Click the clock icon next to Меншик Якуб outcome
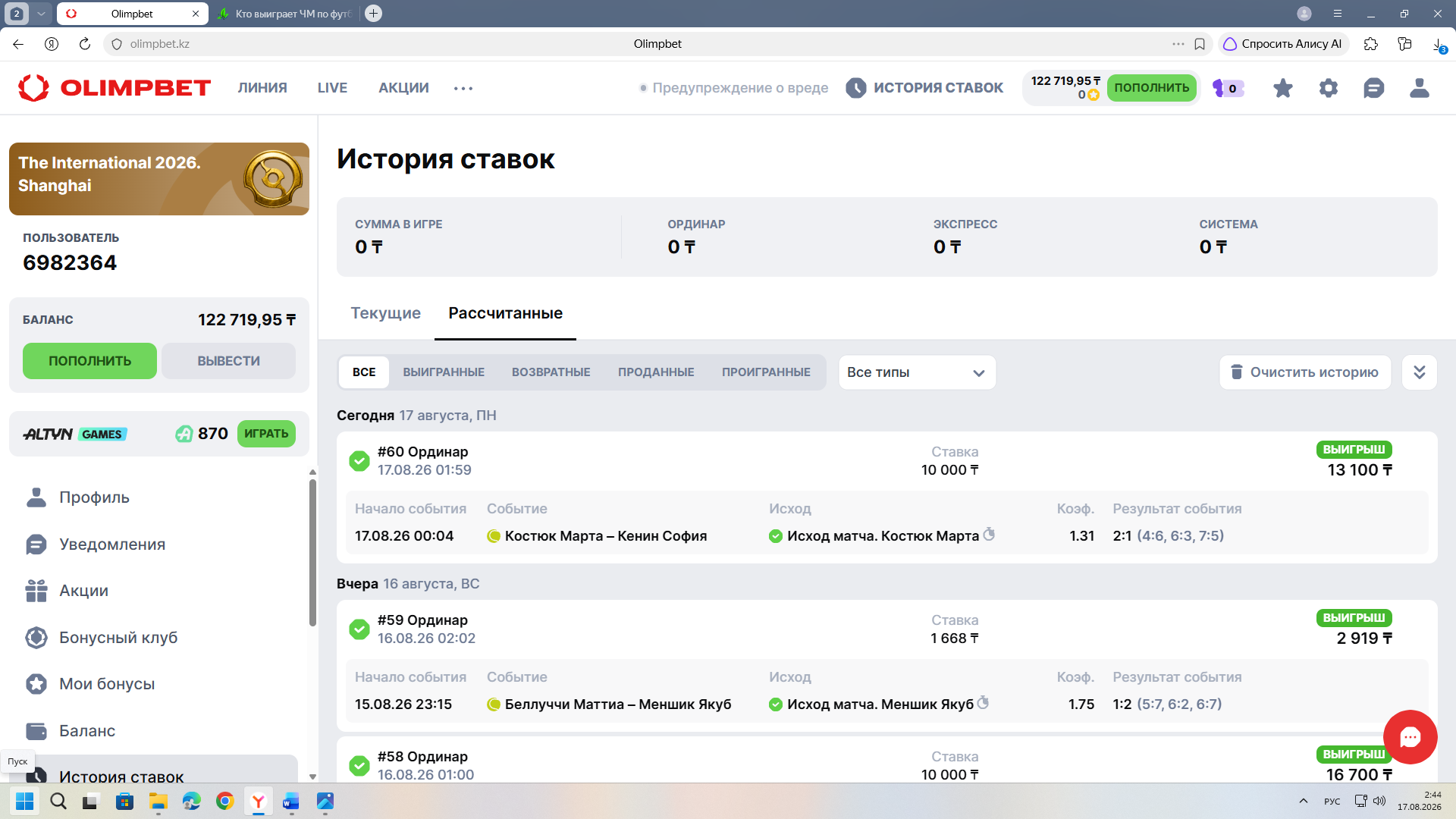 click(x=983, y=703)
